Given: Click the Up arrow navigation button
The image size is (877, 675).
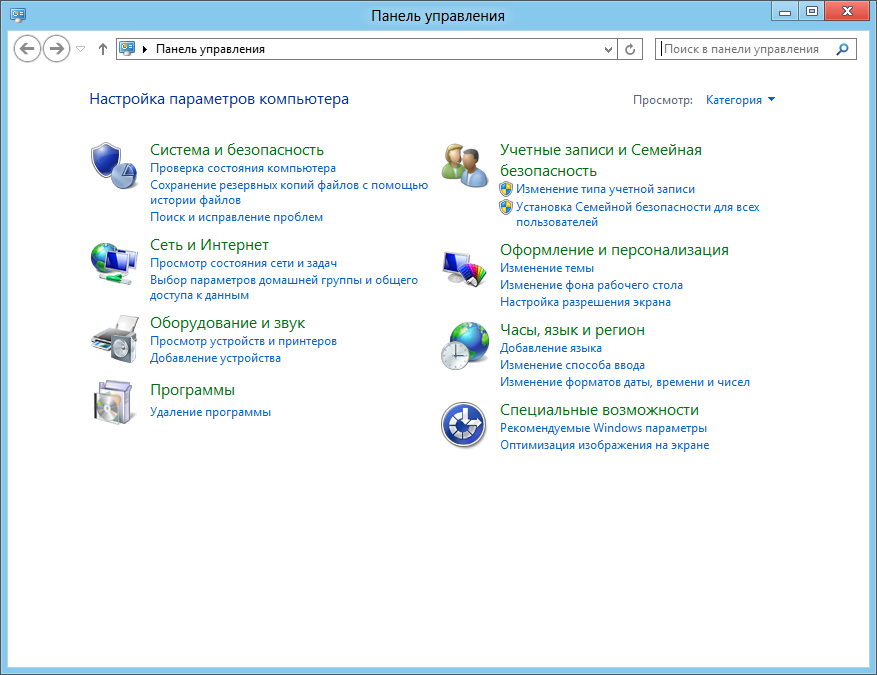Looking at the screenshot, I should pos(103,49).
